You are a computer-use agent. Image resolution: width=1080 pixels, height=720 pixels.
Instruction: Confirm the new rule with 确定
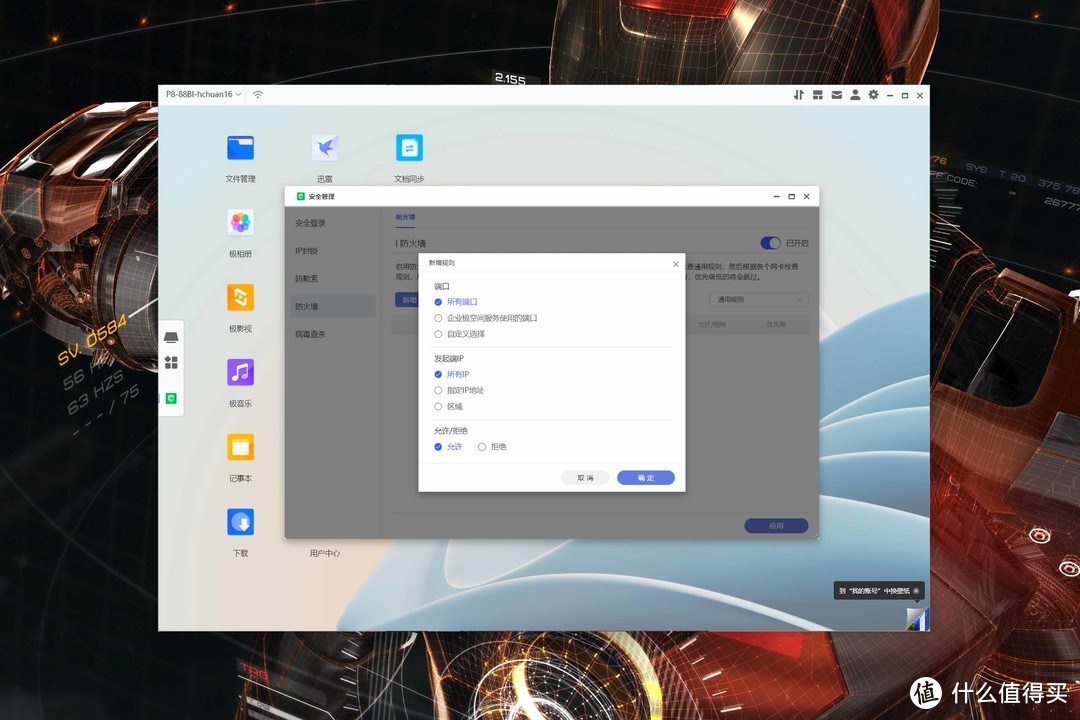click(x=645, y=478)
